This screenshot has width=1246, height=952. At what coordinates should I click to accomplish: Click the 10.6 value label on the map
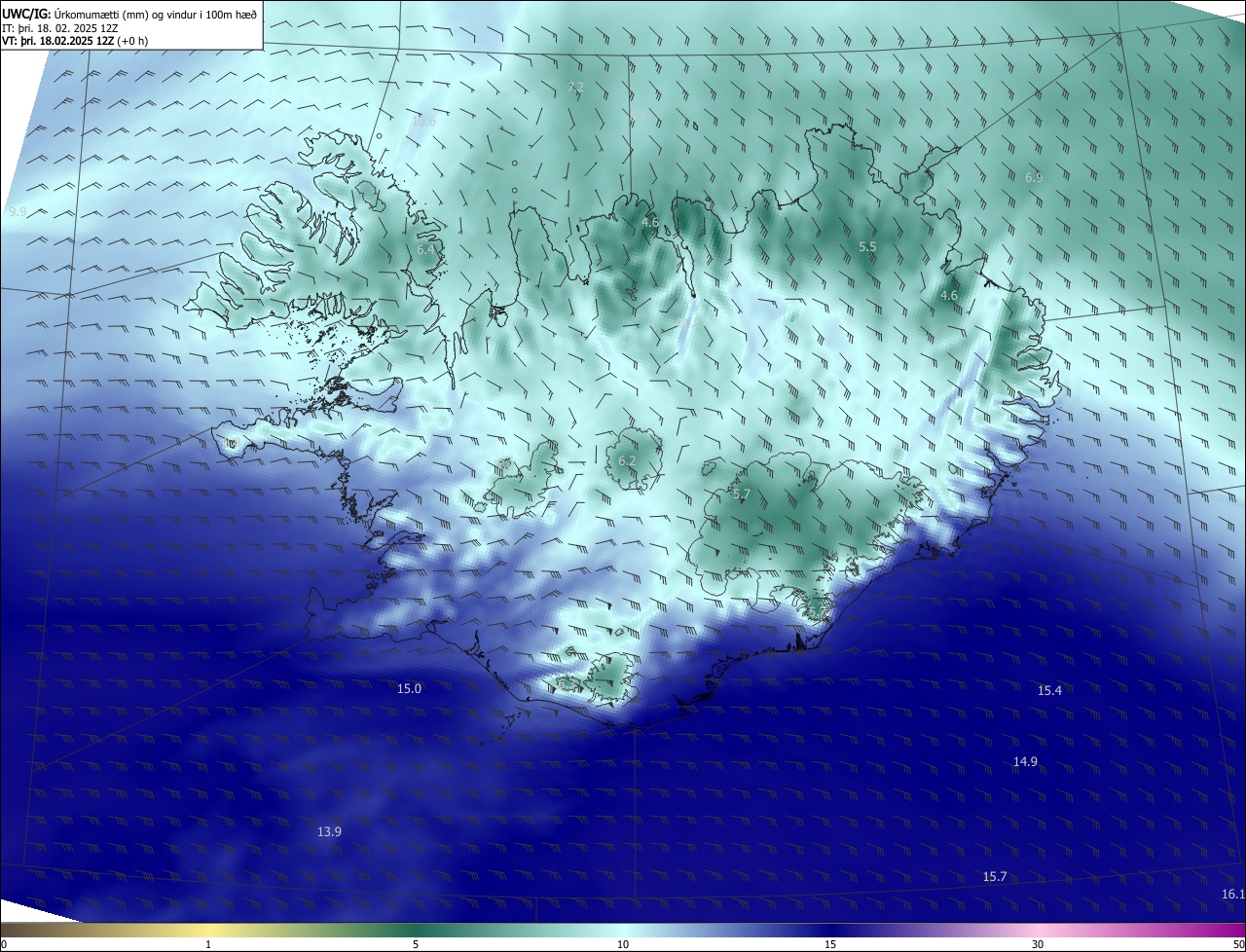click(423, 121)
